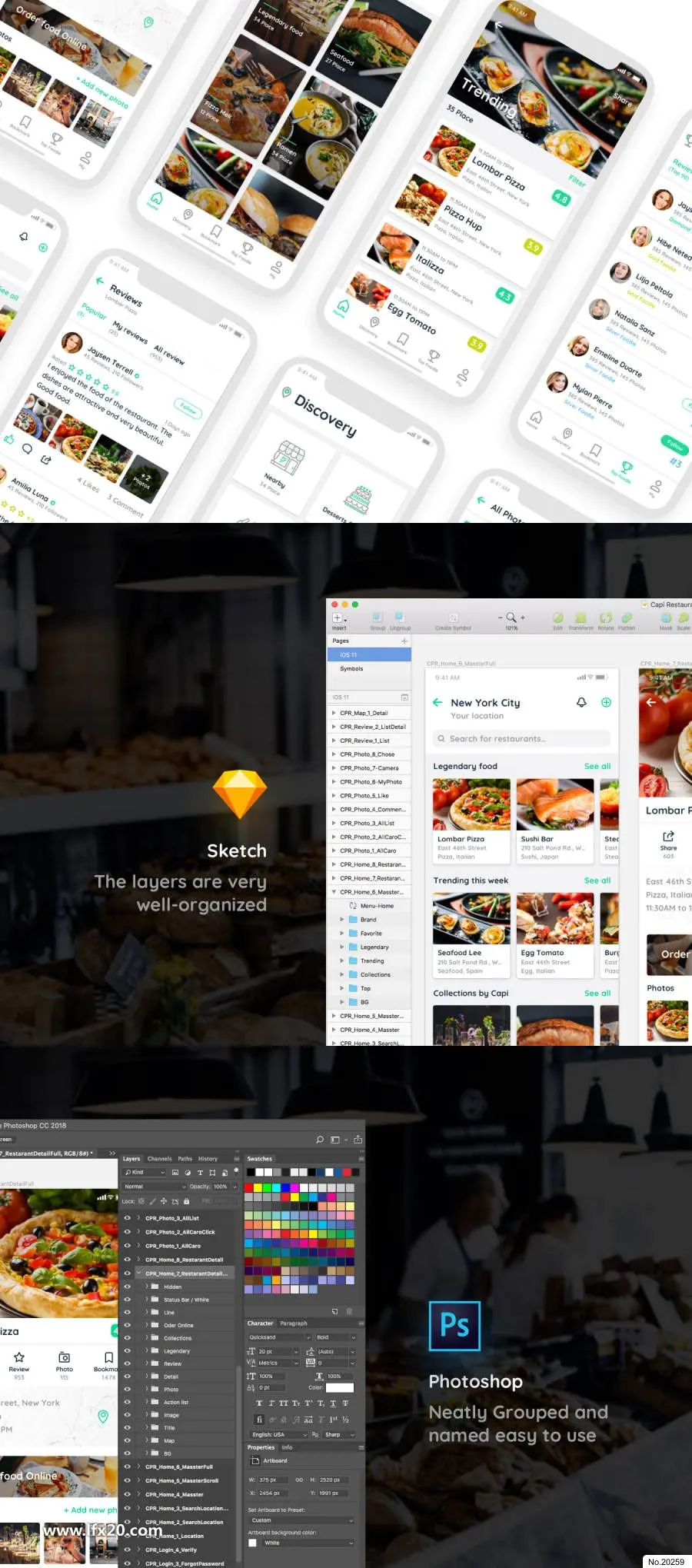Screen dimensions: 692x1568
Task: Add a new page with the Pages plus
Action: [x=404, y=641]
